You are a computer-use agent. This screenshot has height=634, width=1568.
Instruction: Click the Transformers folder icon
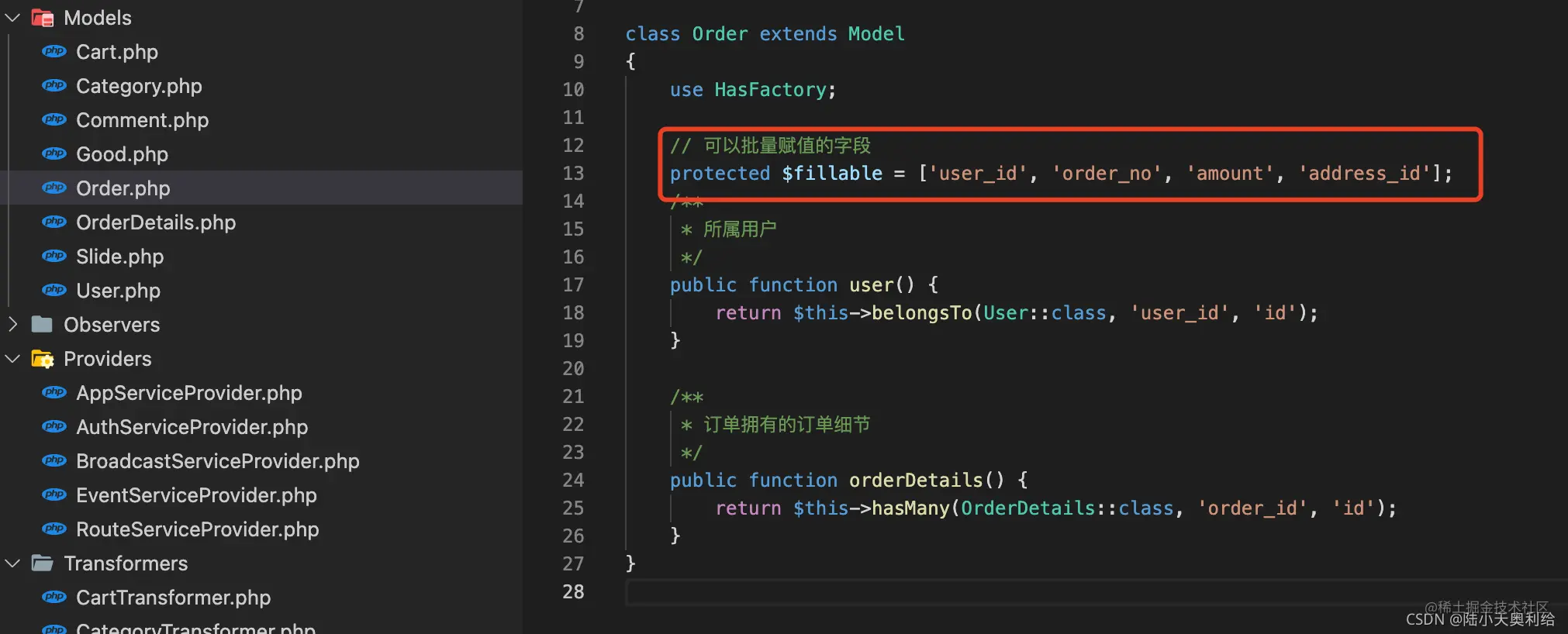(42, 563)
